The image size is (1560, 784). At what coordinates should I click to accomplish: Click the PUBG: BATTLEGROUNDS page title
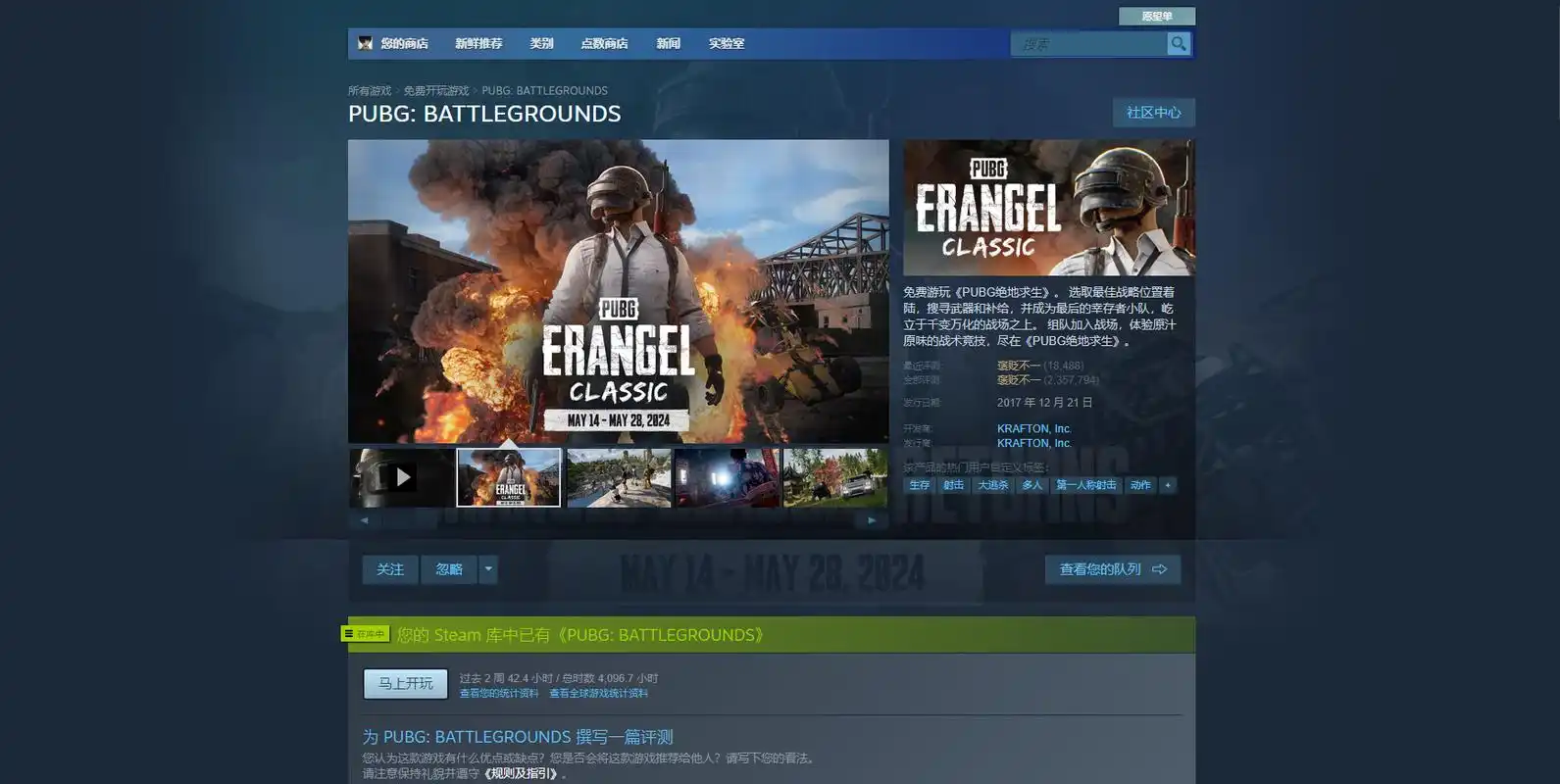coord(484,114)
